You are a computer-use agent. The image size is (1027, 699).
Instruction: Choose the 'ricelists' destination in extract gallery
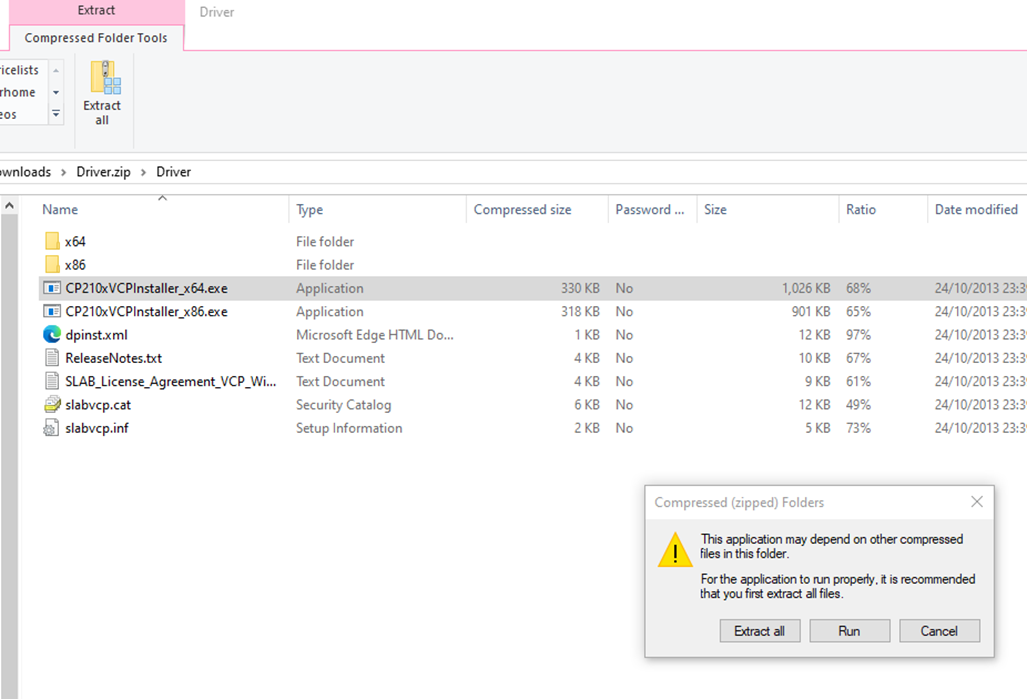[20, 70]
